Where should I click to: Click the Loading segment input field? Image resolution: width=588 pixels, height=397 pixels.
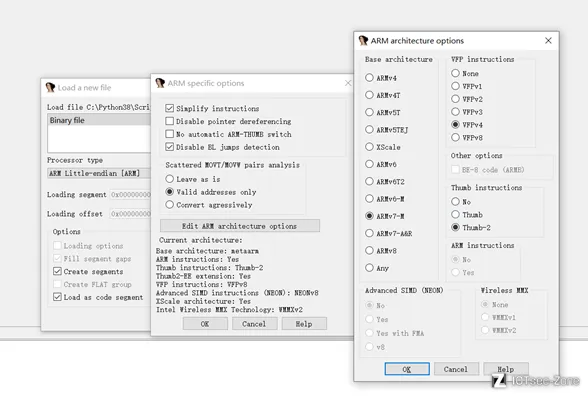[x=130, y=195]
